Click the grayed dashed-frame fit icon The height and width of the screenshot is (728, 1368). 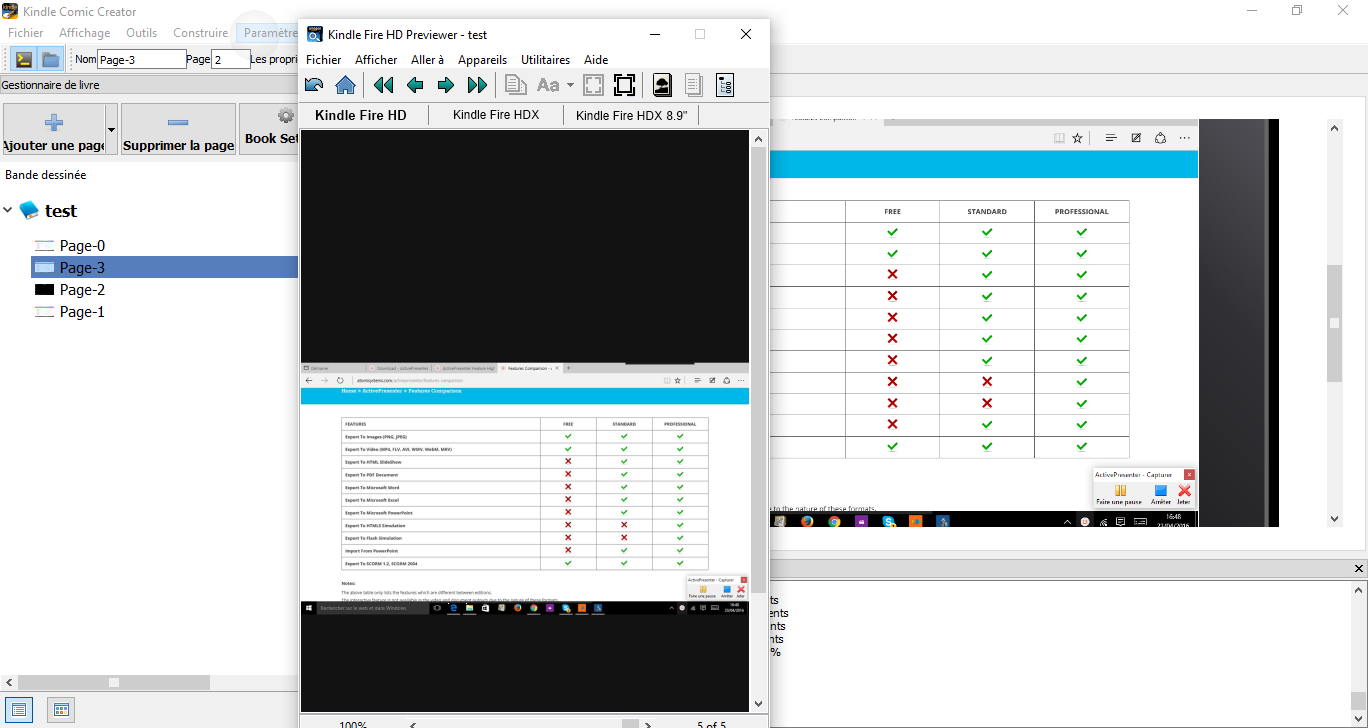[594, 85]
